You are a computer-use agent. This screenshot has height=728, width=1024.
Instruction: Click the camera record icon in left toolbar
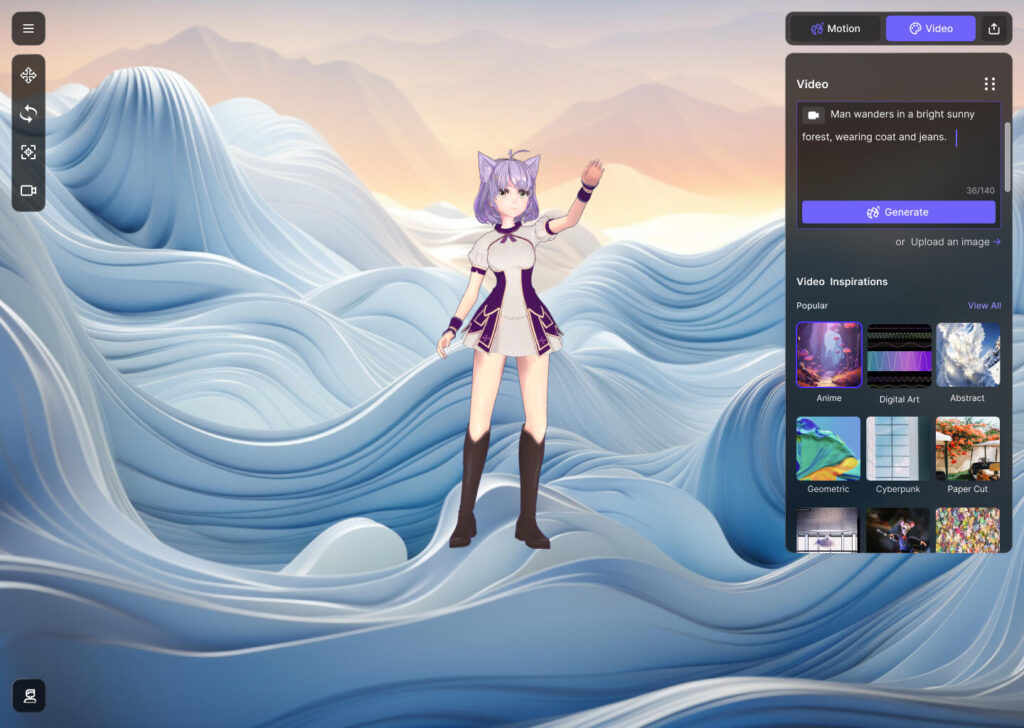(28, 190)
